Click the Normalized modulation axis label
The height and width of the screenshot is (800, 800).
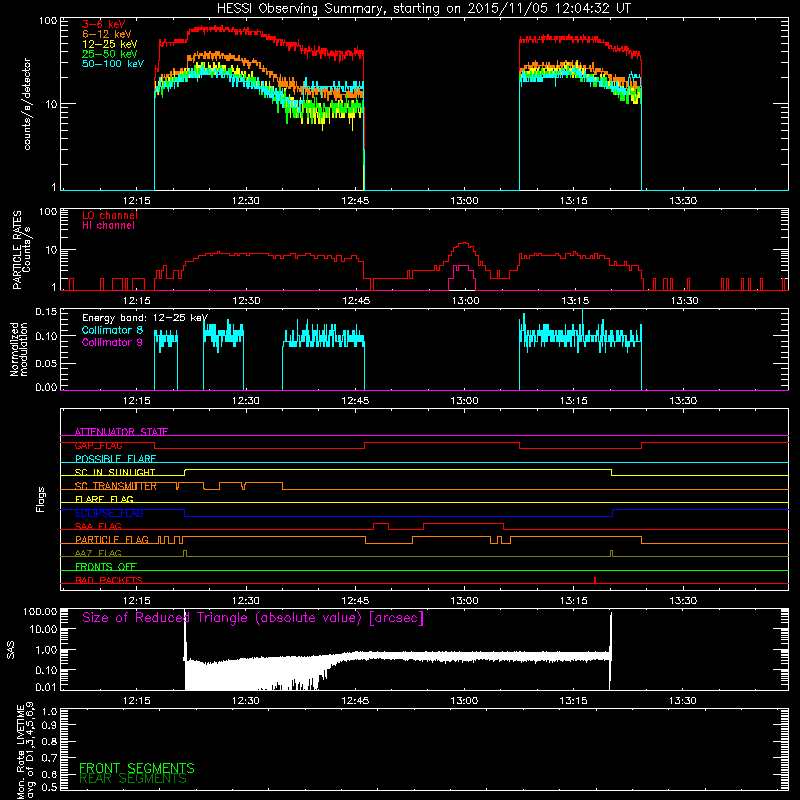(19, 349)
